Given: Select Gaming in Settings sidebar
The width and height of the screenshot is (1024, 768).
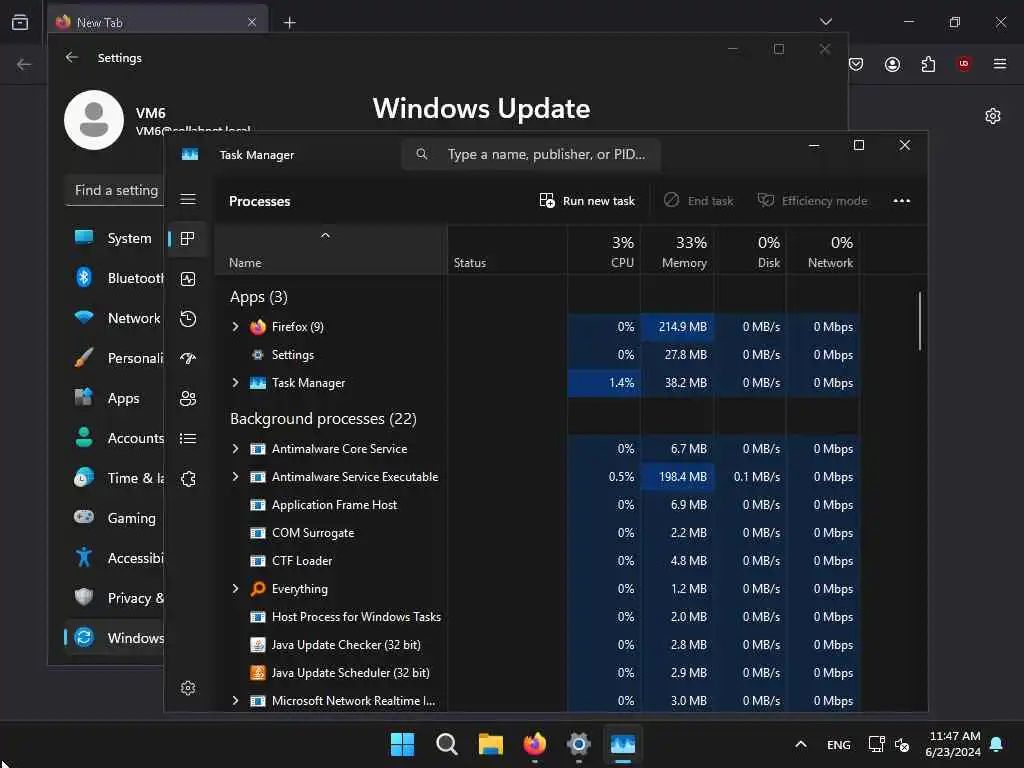Looking at the screenshot, I should coord(114,518).
